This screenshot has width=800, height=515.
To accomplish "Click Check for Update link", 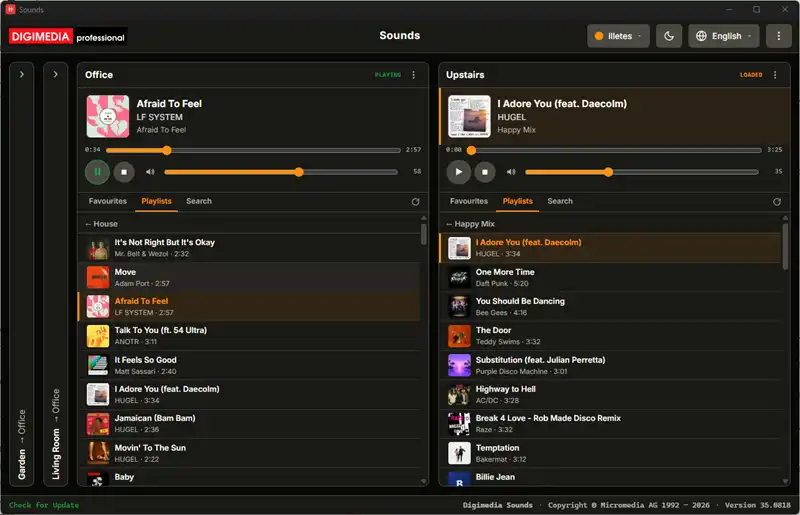I will point(44,505).
